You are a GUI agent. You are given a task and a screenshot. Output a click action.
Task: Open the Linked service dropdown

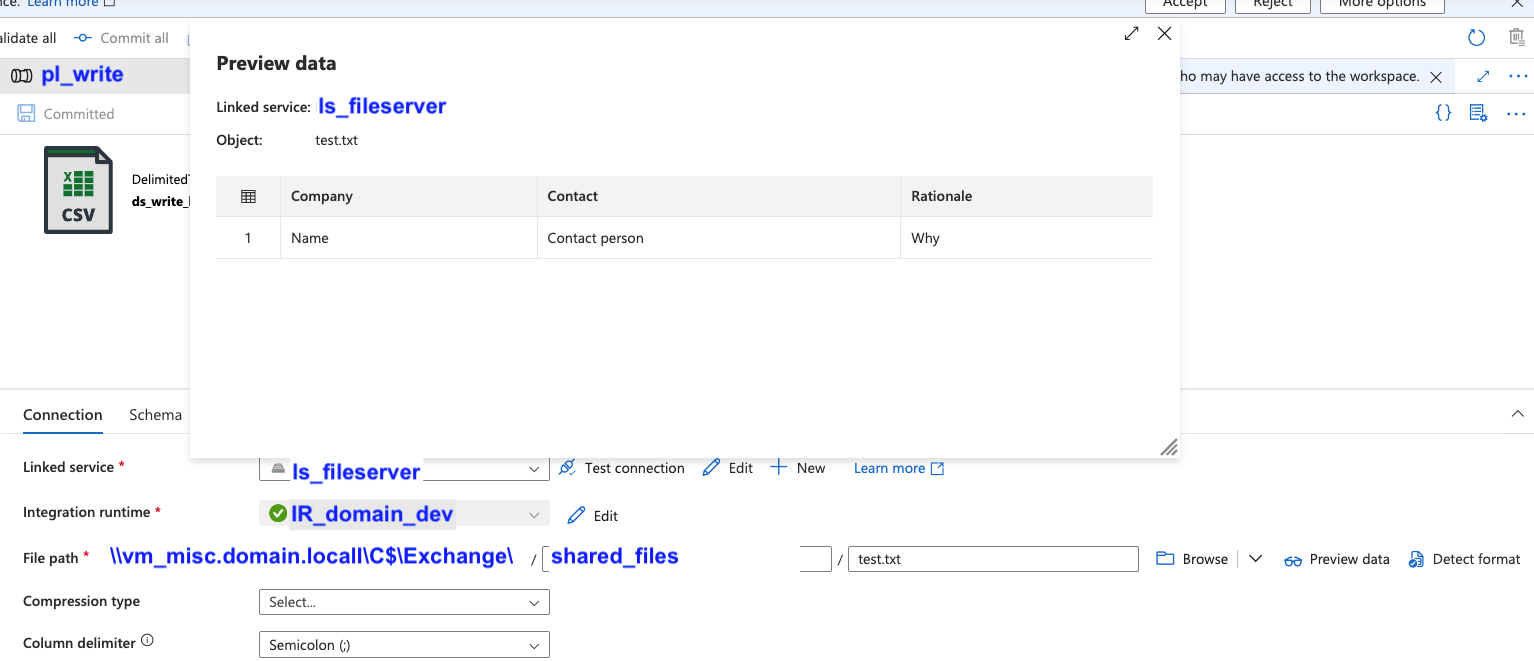[404, 468]
